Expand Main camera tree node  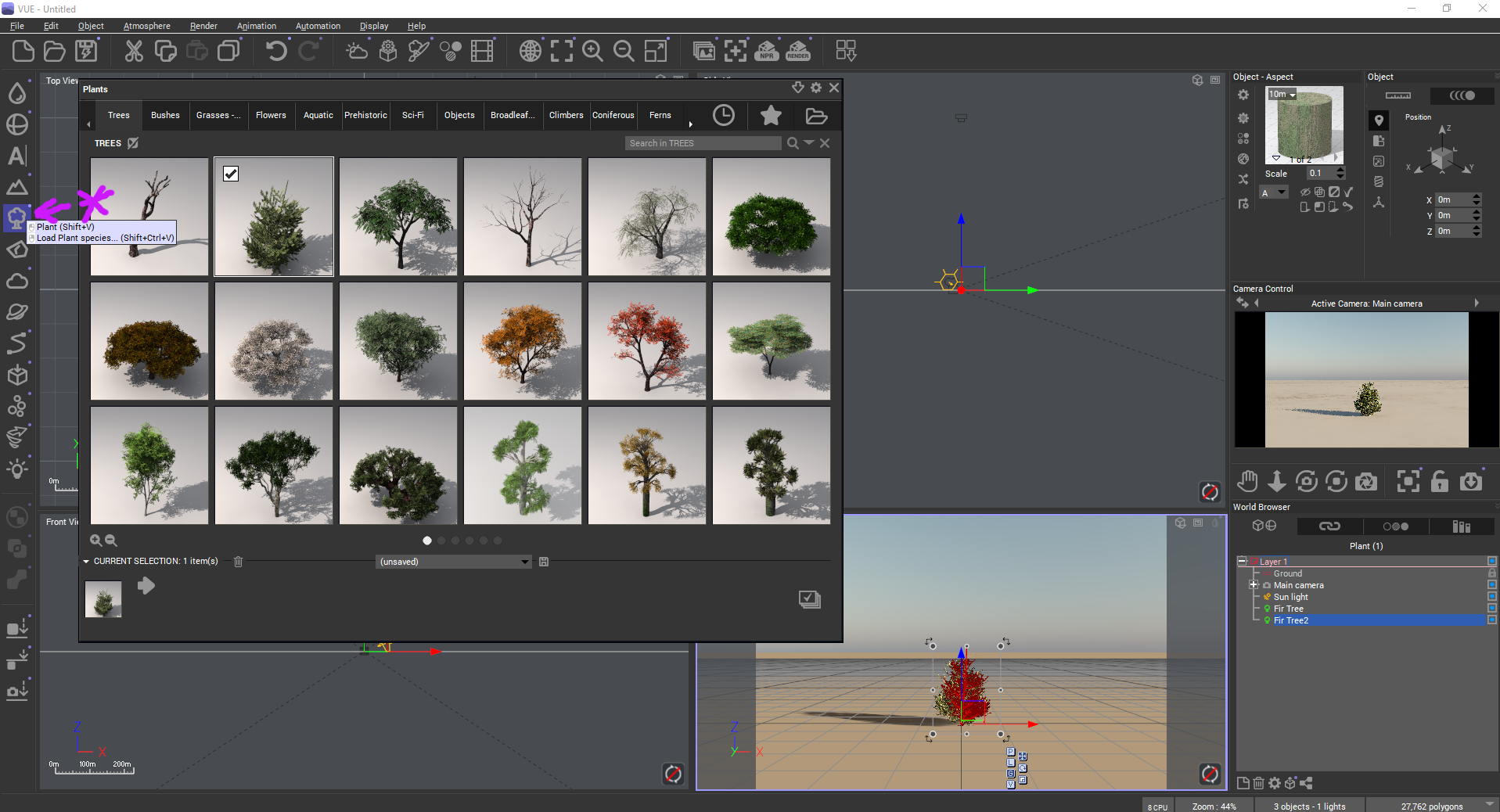pyautogui.click(x=1254, y=585)
